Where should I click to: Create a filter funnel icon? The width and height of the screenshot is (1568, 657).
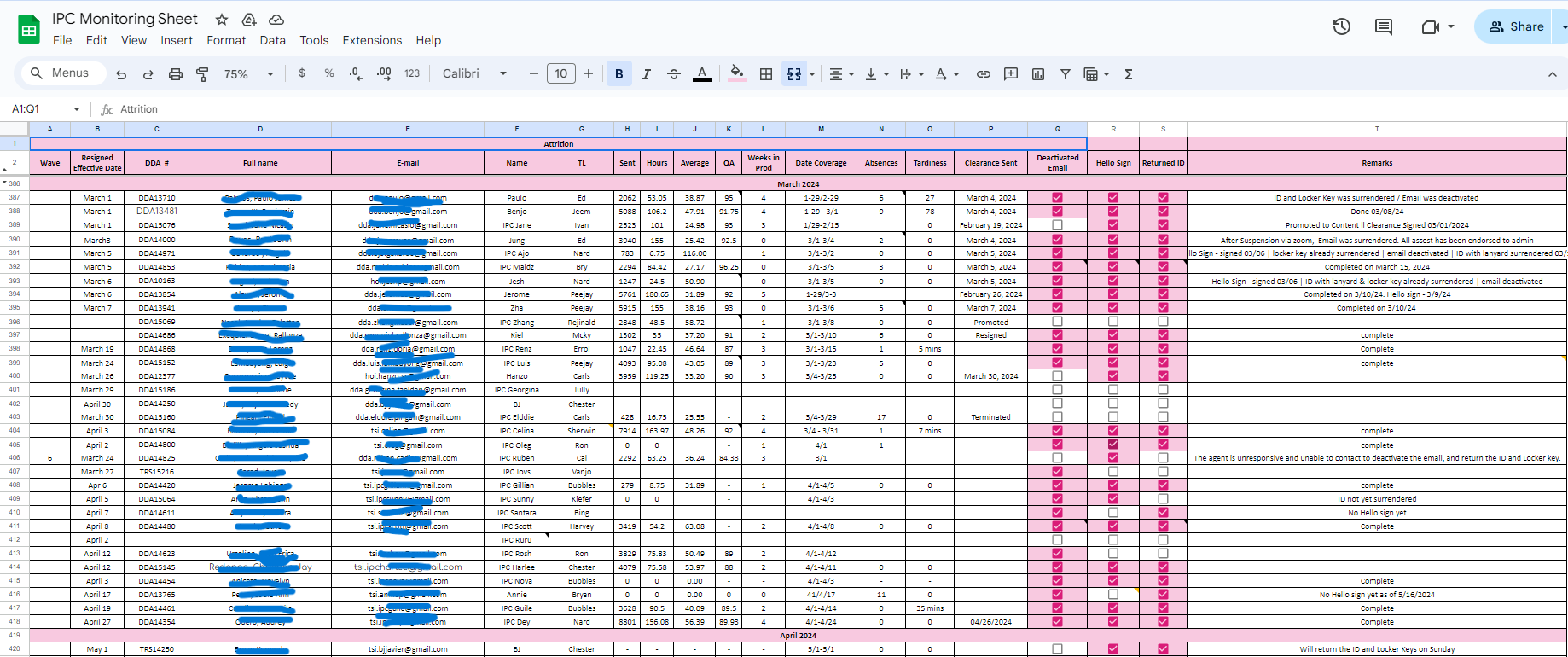pos(1066,74)
